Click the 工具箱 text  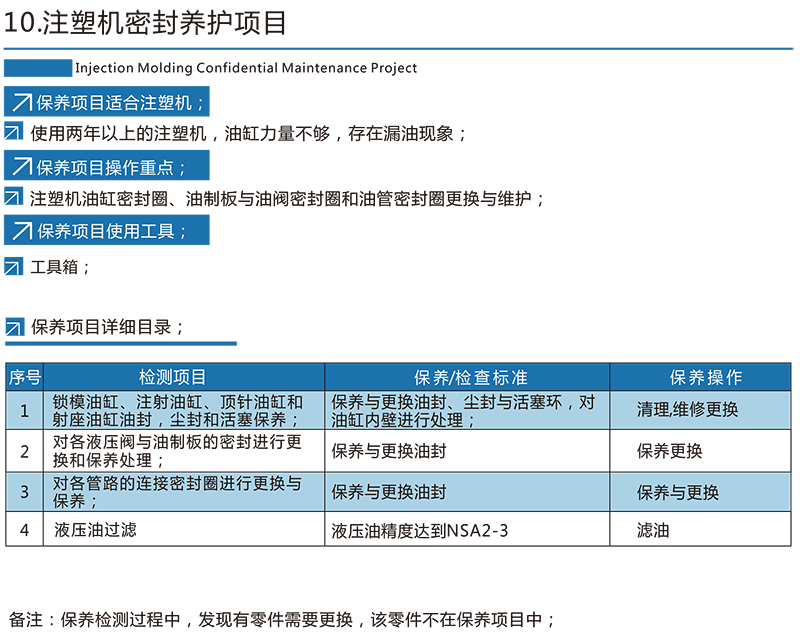tap(60, 267)
